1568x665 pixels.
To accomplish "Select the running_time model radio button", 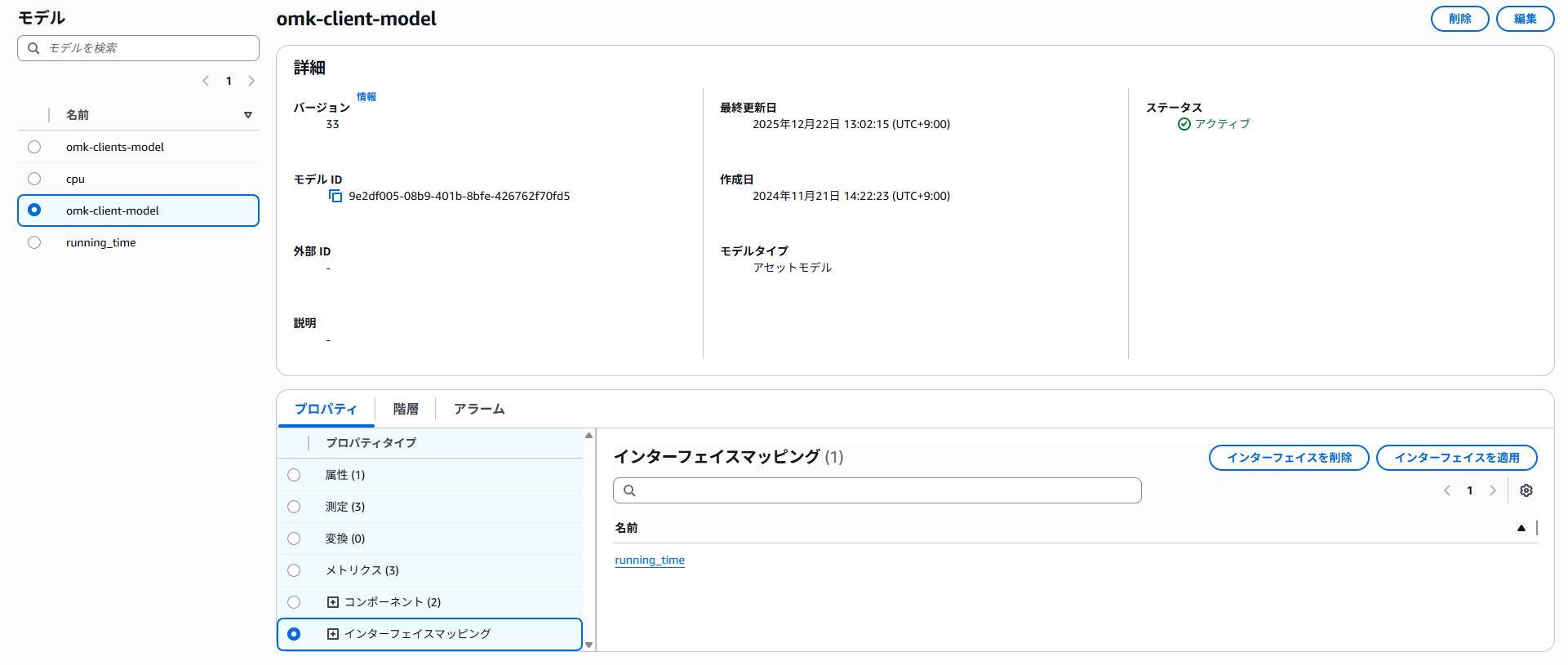I will (34, 242).
